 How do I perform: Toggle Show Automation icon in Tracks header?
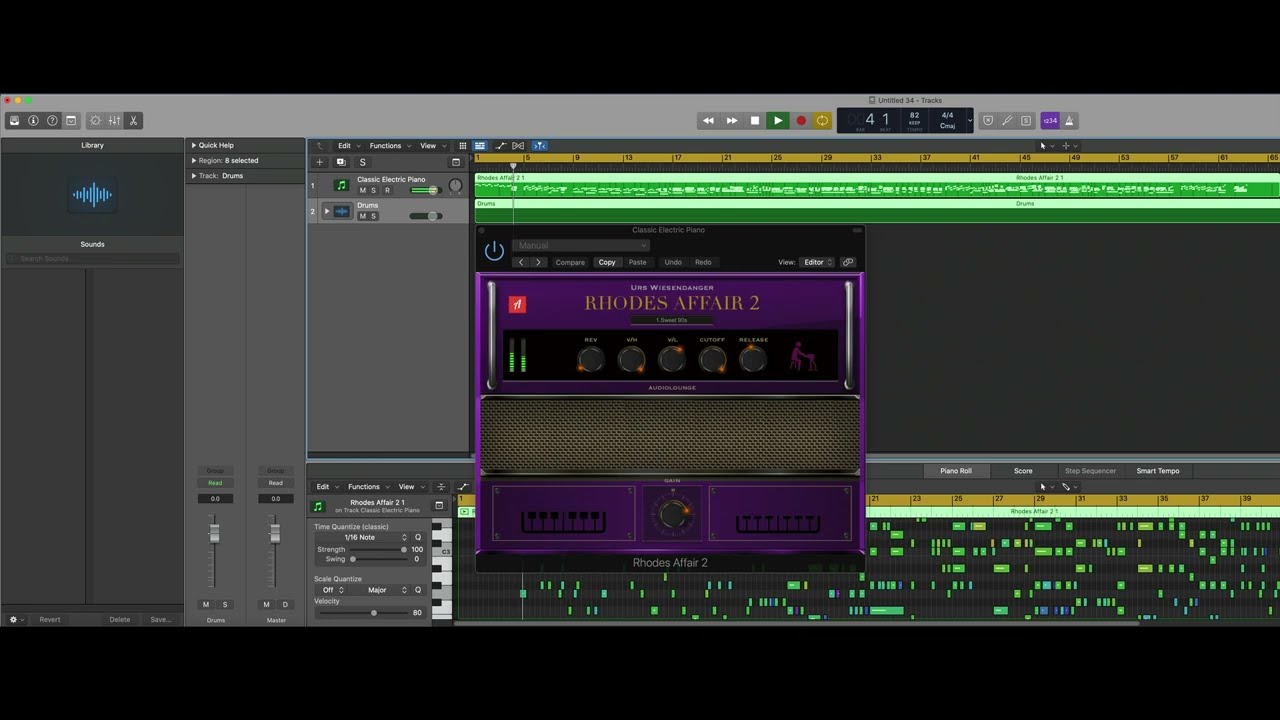tap(500, 146)
